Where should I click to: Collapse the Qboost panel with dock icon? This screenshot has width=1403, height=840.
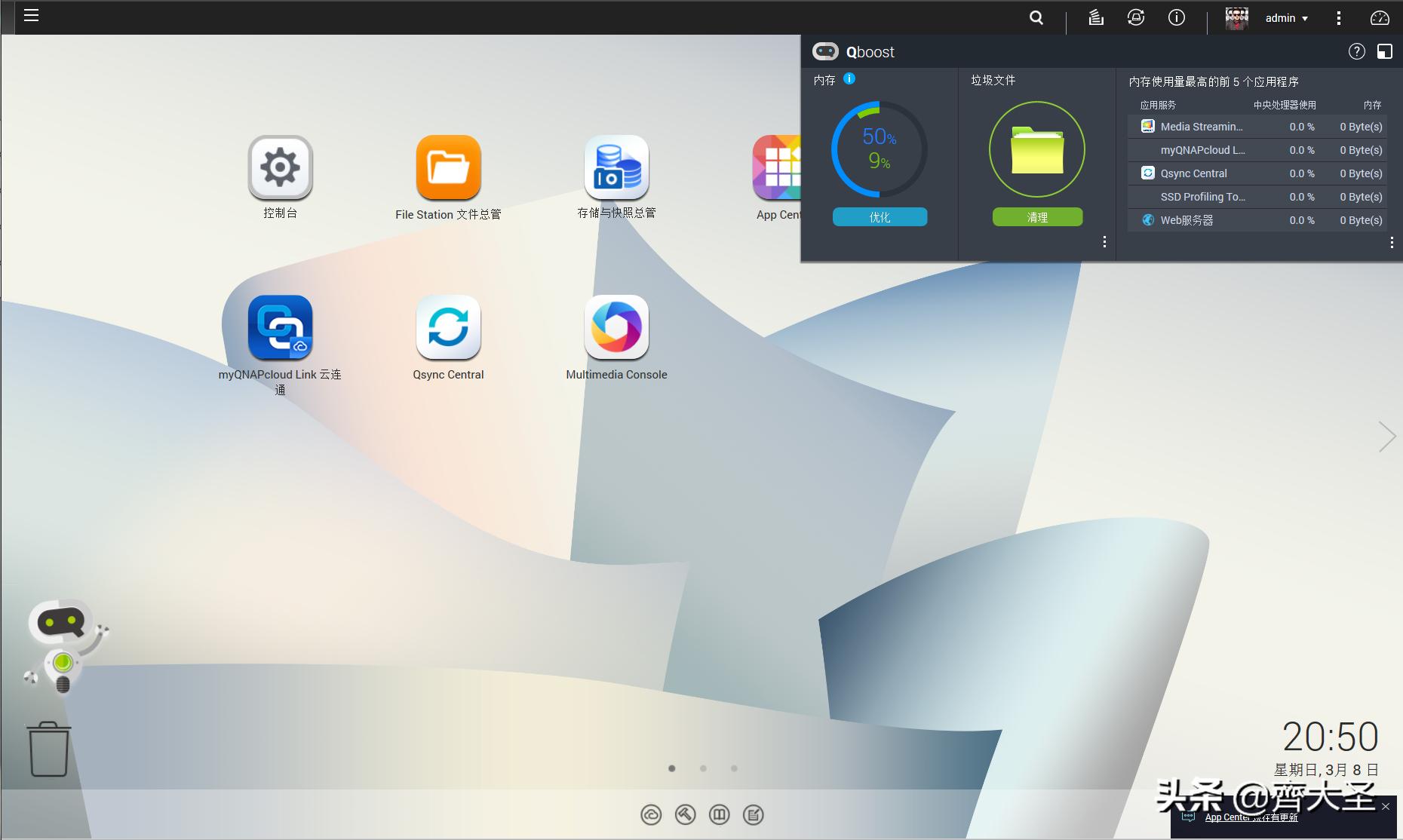[1385, 51]
